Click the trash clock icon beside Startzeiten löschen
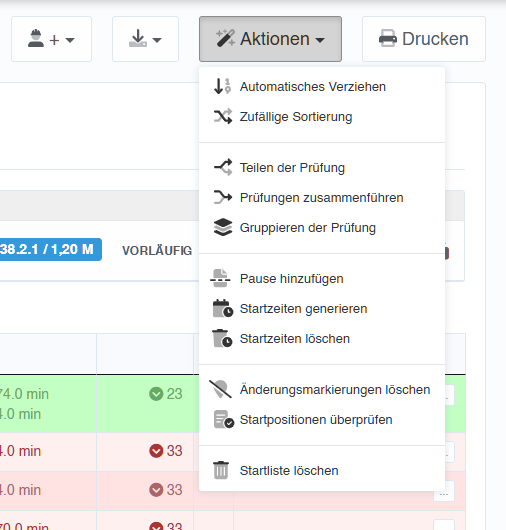The width and height of the screenshot is (506, 530). point(222,338)
